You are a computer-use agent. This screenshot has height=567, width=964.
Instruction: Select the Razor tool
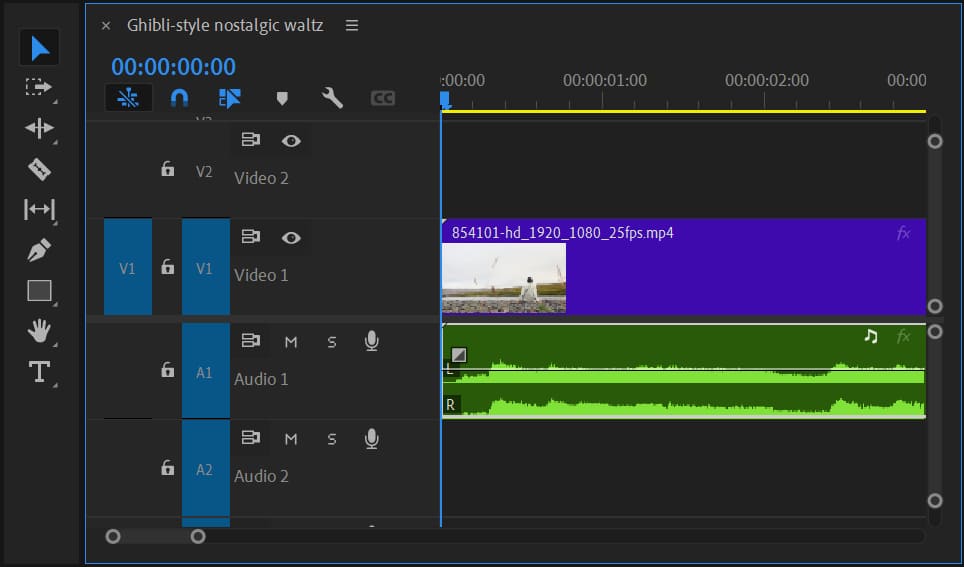39,169
